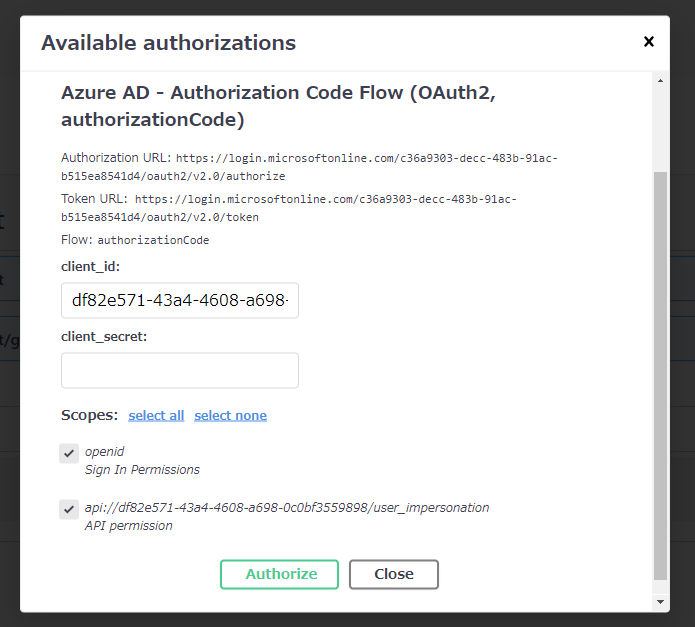Click the 'select none' scopes link
This screenshot has width=695, height=627.
pyautogui.click(x=230, y=416)
